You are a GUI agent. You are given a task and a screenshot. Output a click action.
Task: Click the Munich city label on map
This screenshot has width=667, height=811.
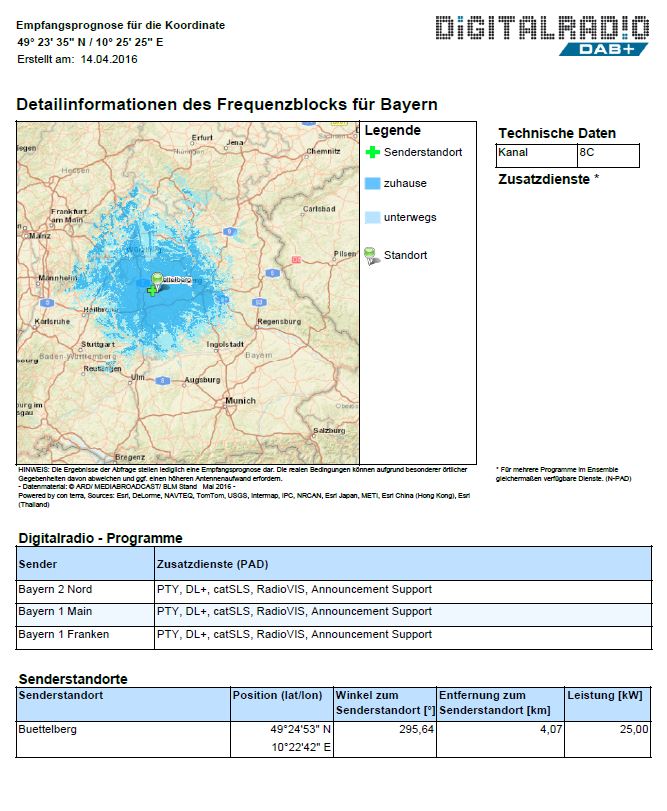240,400
